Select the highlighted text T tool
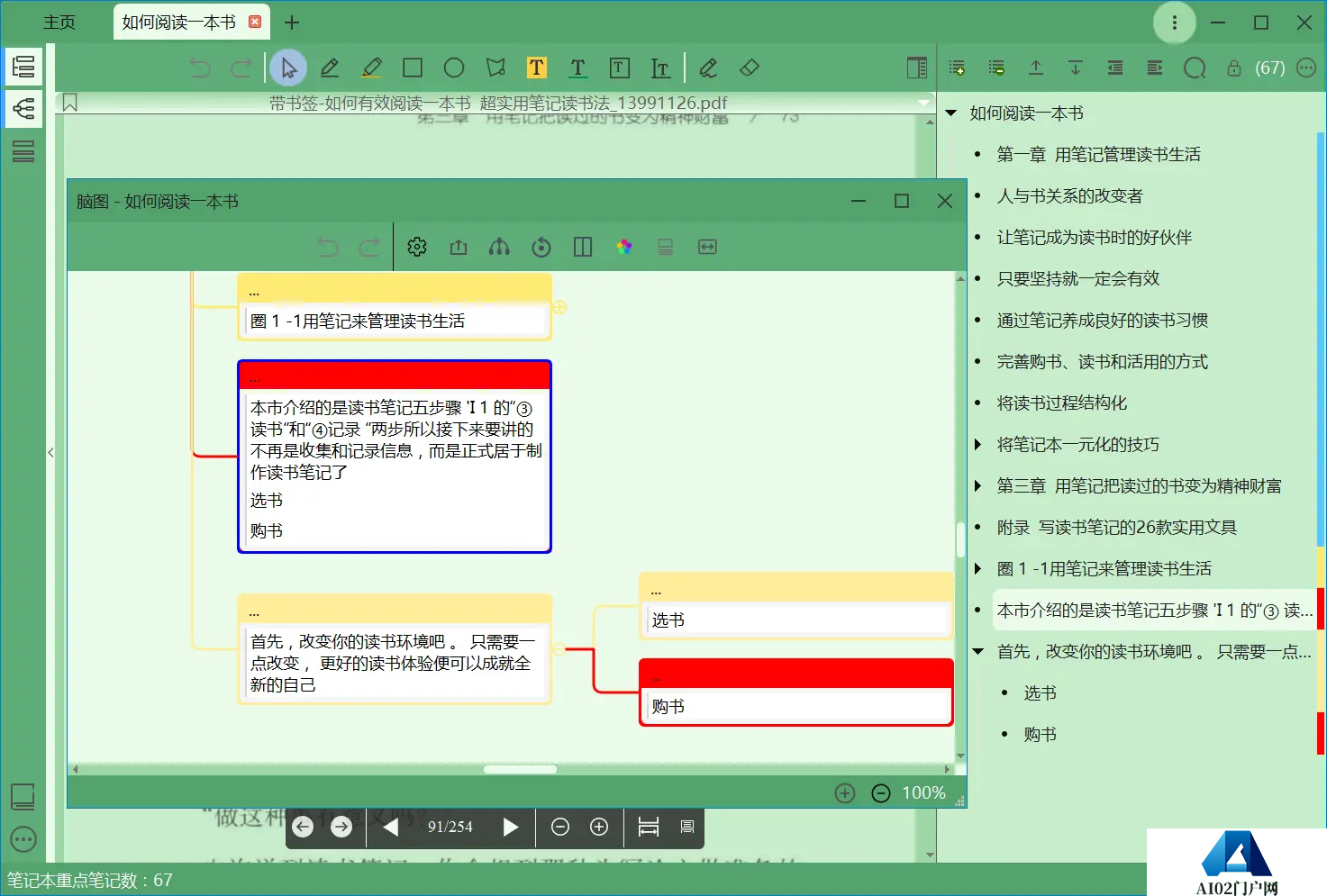 tap(537, 68)
